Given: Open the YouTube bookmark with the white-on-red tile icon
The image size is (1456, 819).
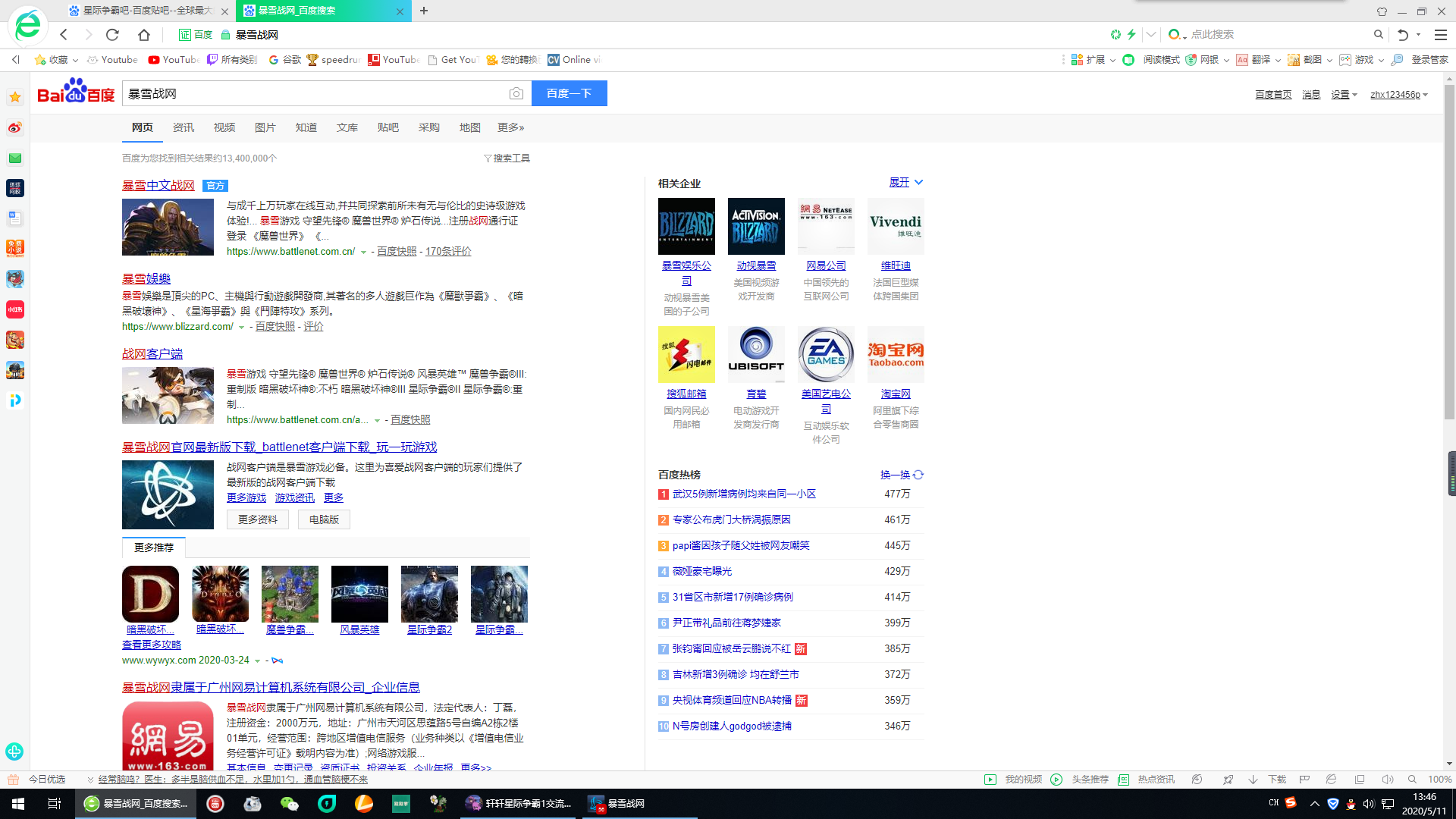Looking at the screenshot, I should pos(394,60).
